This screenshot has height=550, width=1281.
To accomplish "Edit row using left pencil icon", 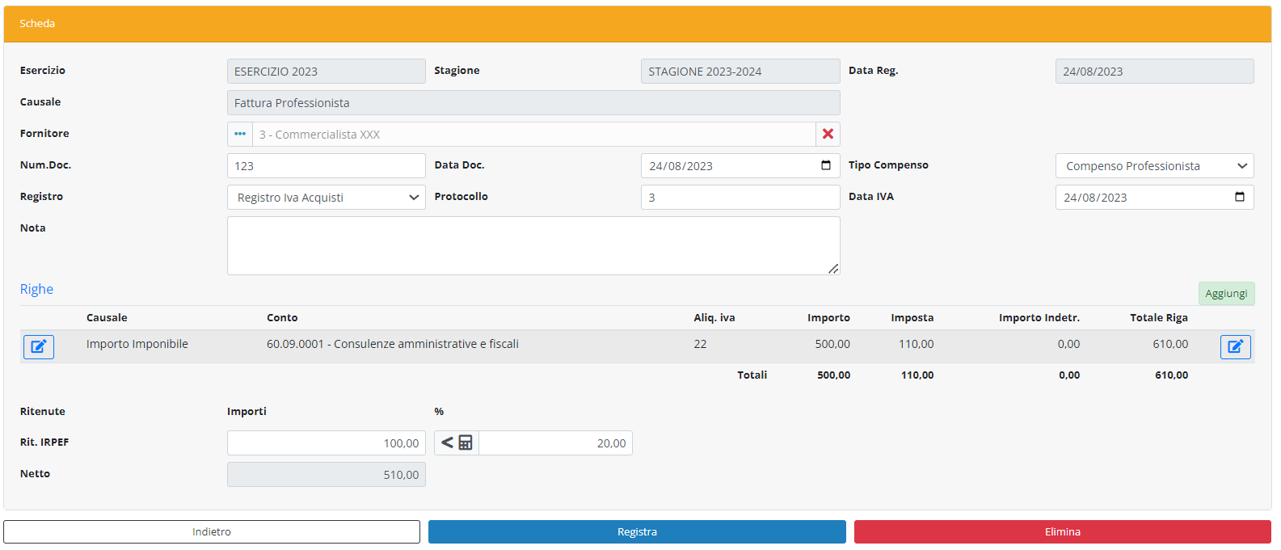I will pos(38,347).
